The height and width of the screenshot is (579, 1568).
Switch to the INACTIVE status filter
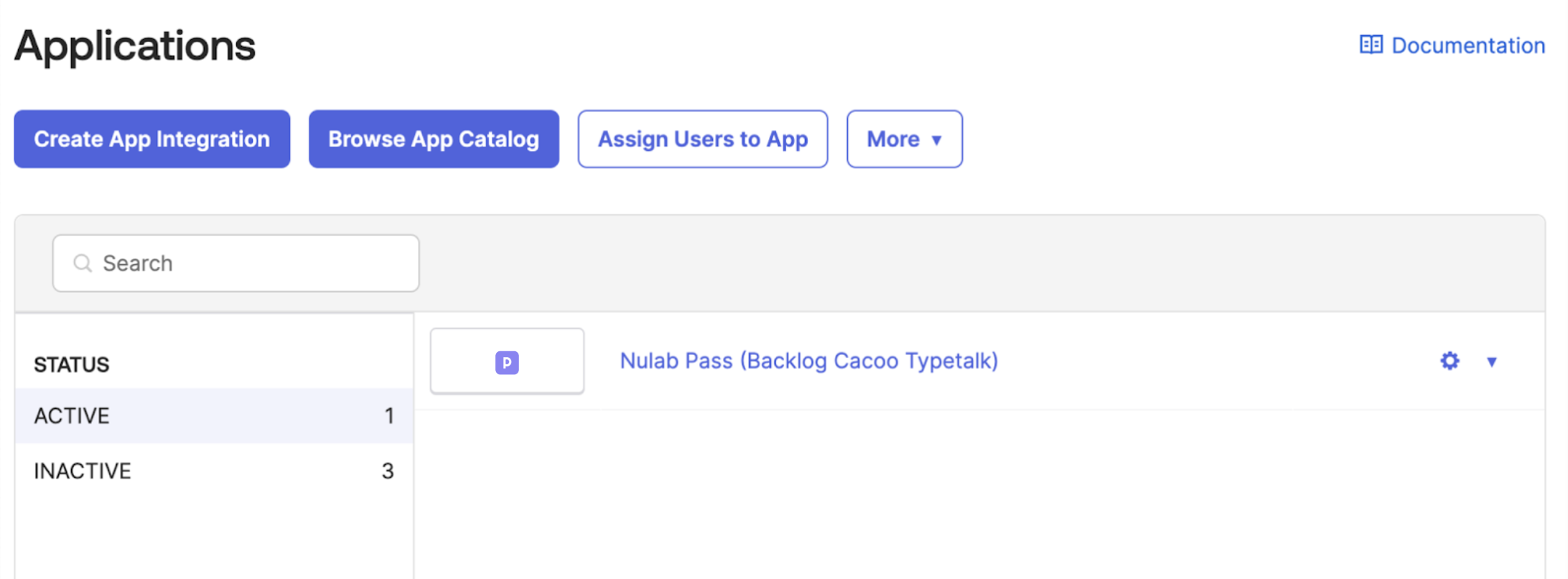point(83,471)
